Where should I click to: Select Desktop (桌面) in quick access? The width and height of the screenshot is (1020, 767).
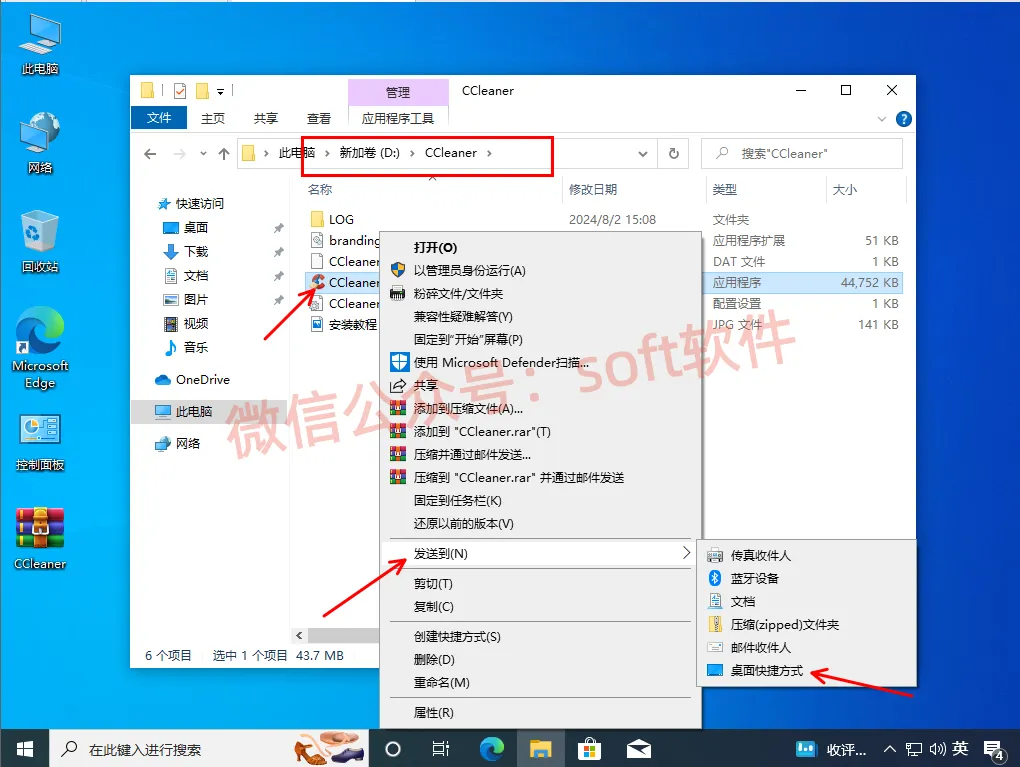(195, 227)
